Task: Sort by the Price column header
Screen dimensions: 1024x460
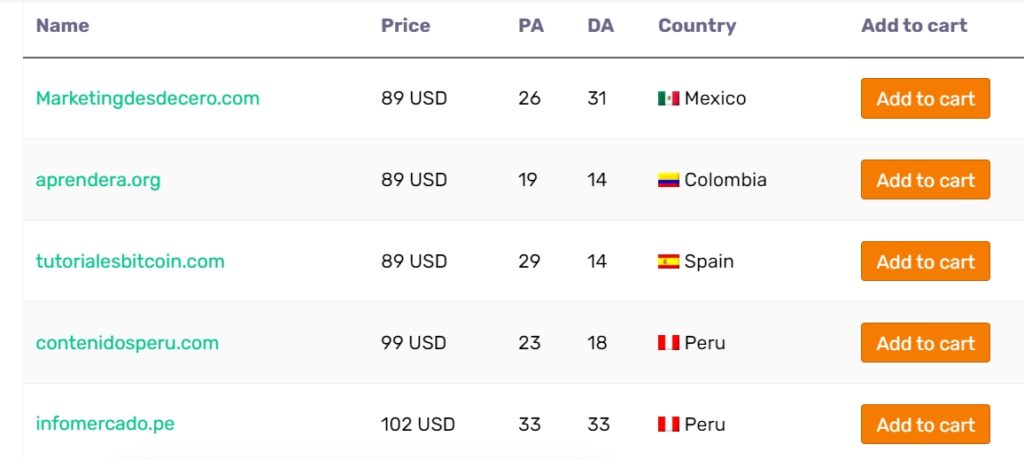Action: coord(406,25)
